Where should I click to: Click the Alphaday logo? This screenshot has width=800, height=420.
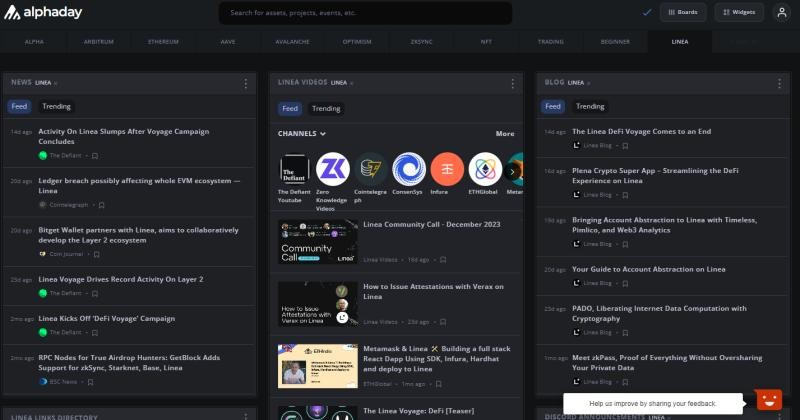click(43, 12)
